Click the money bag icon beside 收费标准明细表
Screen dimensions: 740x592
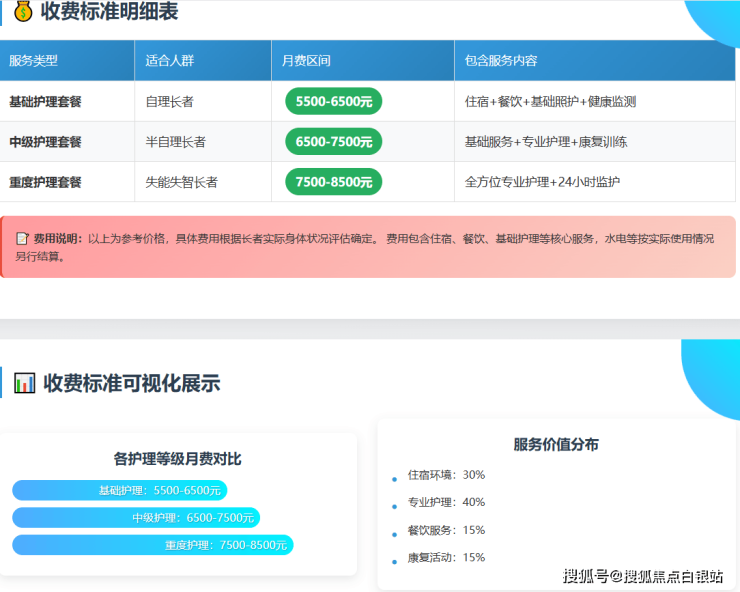23,11
